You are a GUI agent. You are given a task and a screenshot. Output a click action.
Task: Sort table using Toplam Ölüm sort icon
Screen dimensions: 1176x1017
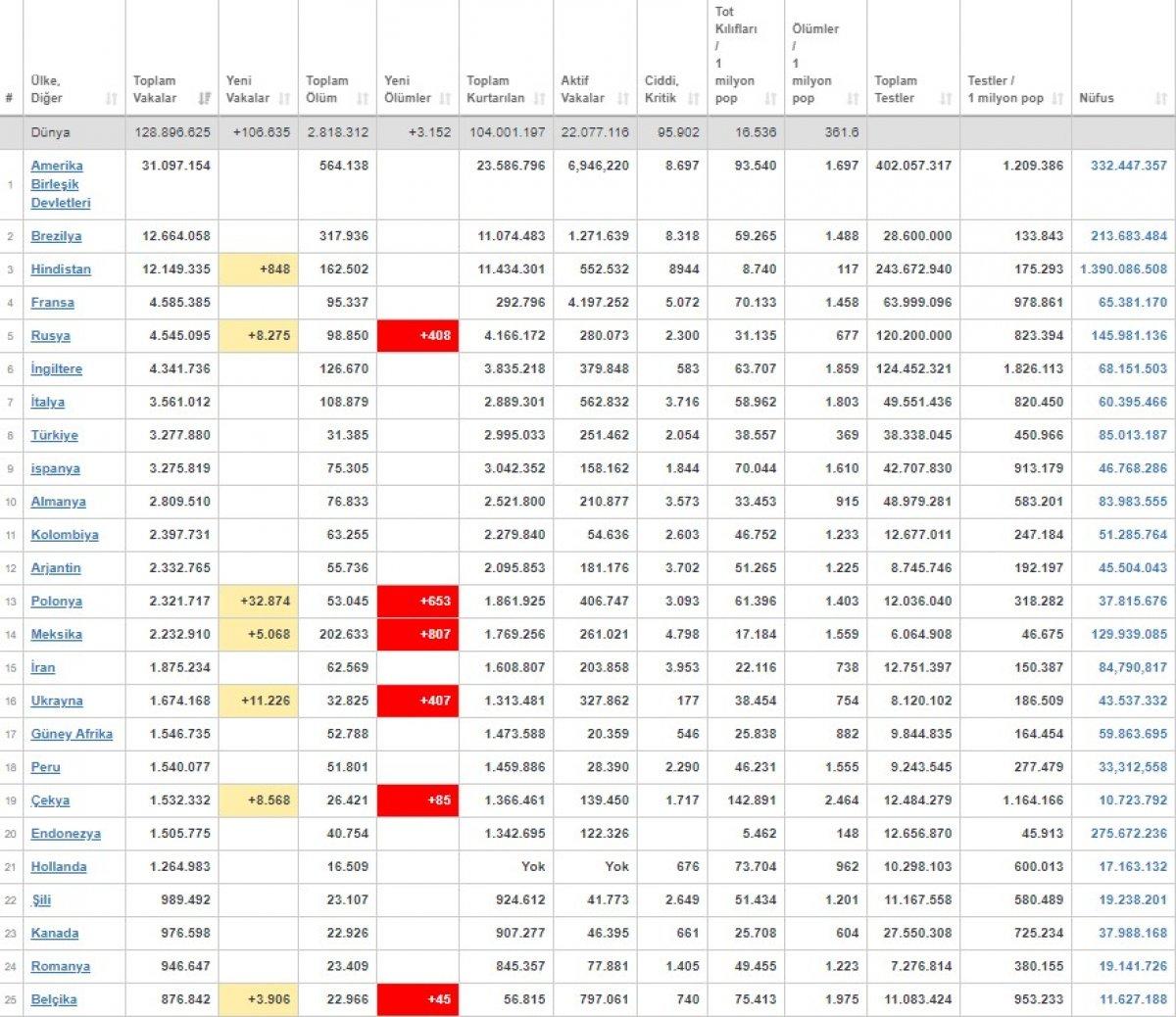[x=363, y=98]
